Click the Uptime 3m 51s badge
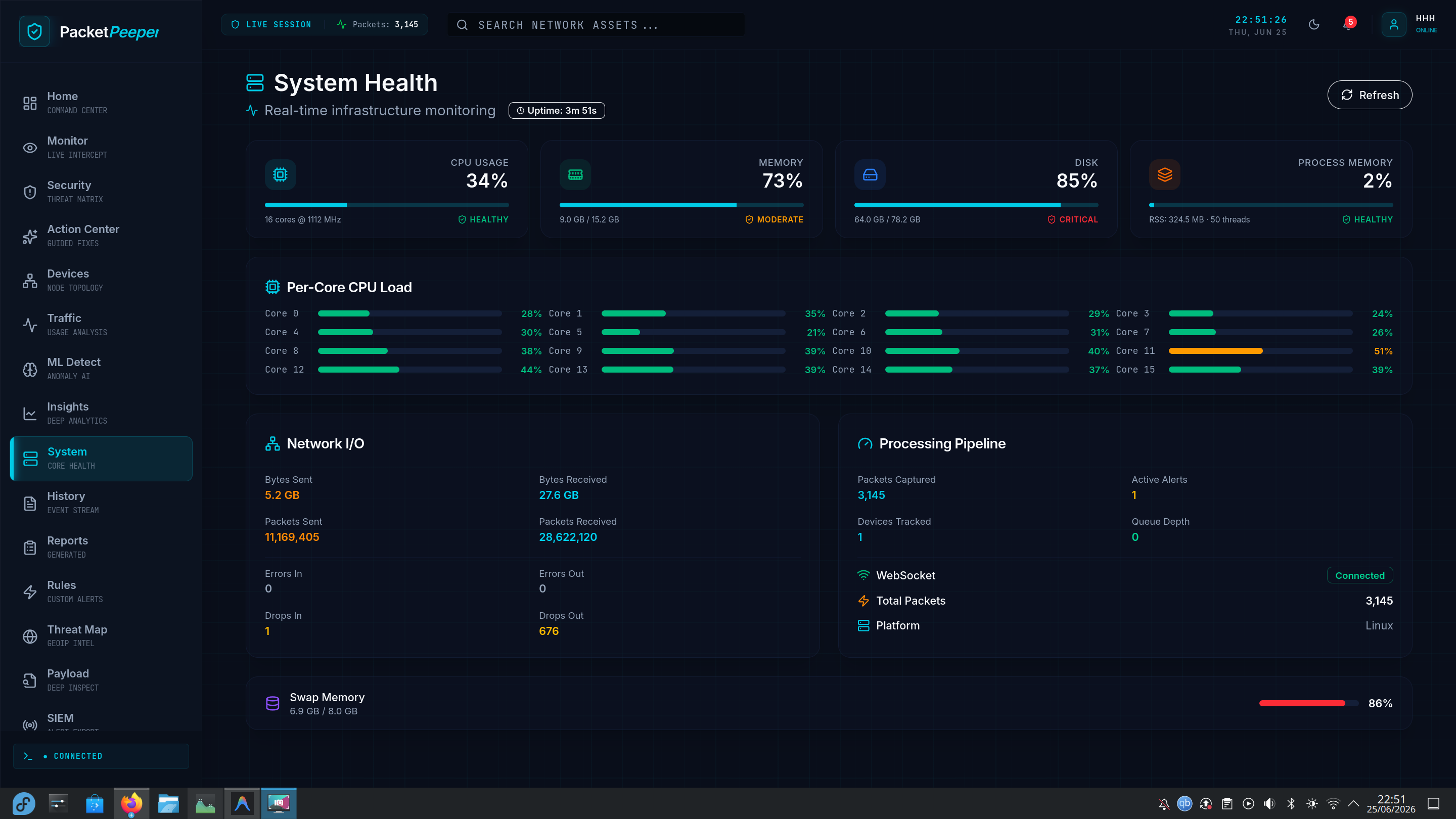The width and height of the screenshot is (1456, 819). pos(557,110)
